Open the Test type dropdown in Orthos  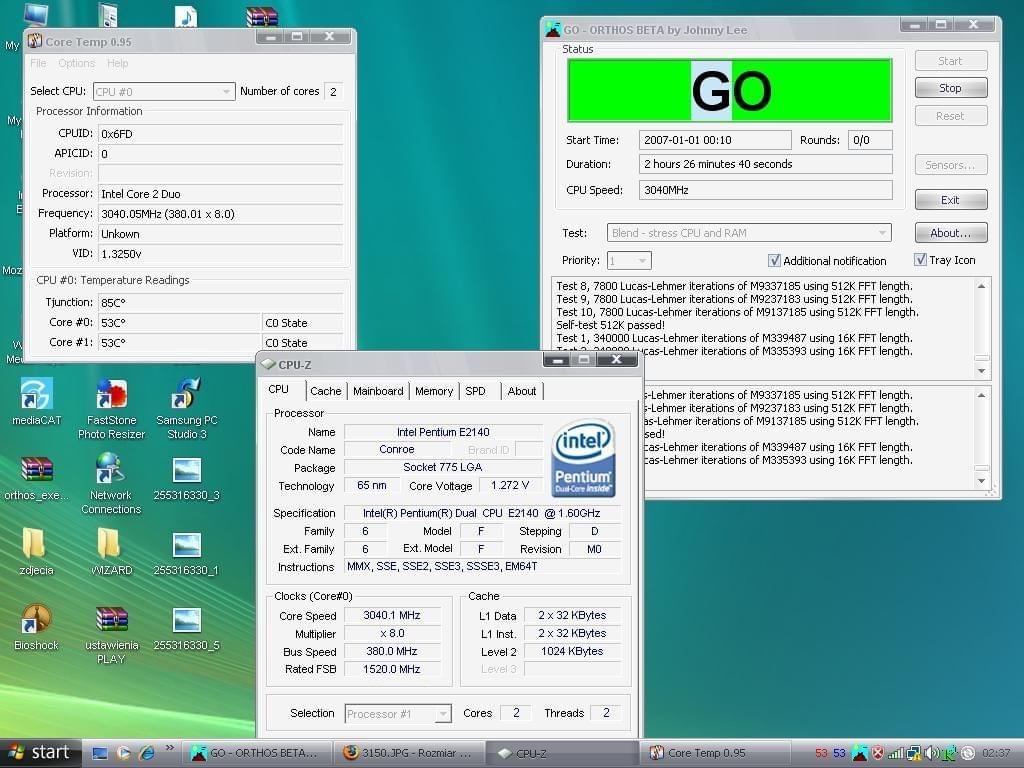pyautogui.click(x=748, y=233)
